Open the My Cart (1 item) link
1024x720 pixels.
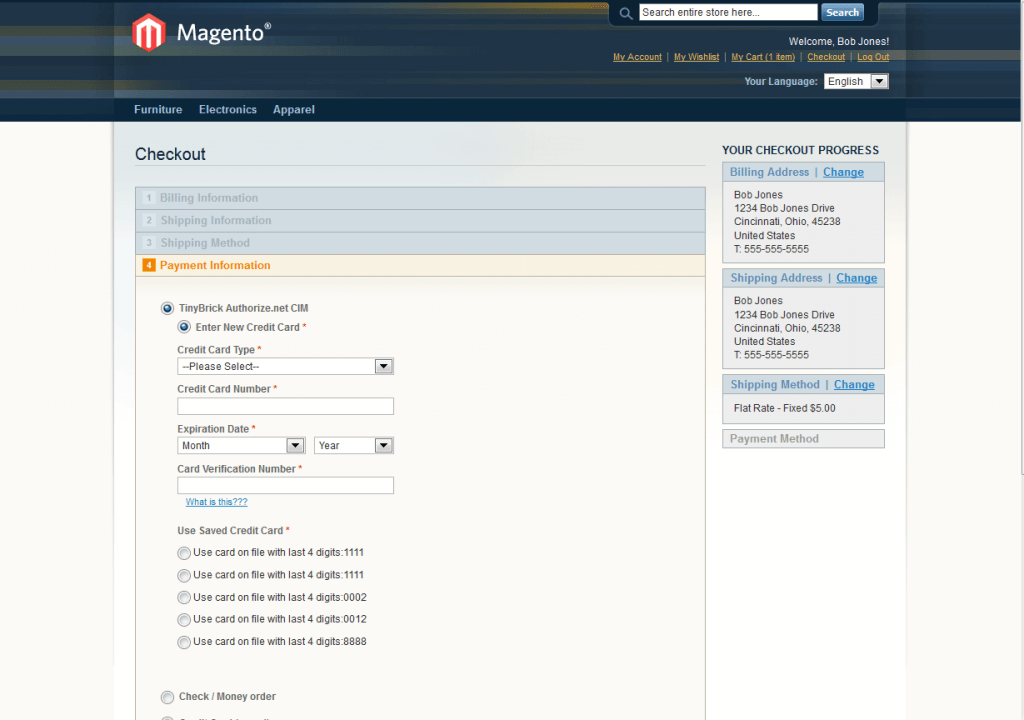pos(763,57)
